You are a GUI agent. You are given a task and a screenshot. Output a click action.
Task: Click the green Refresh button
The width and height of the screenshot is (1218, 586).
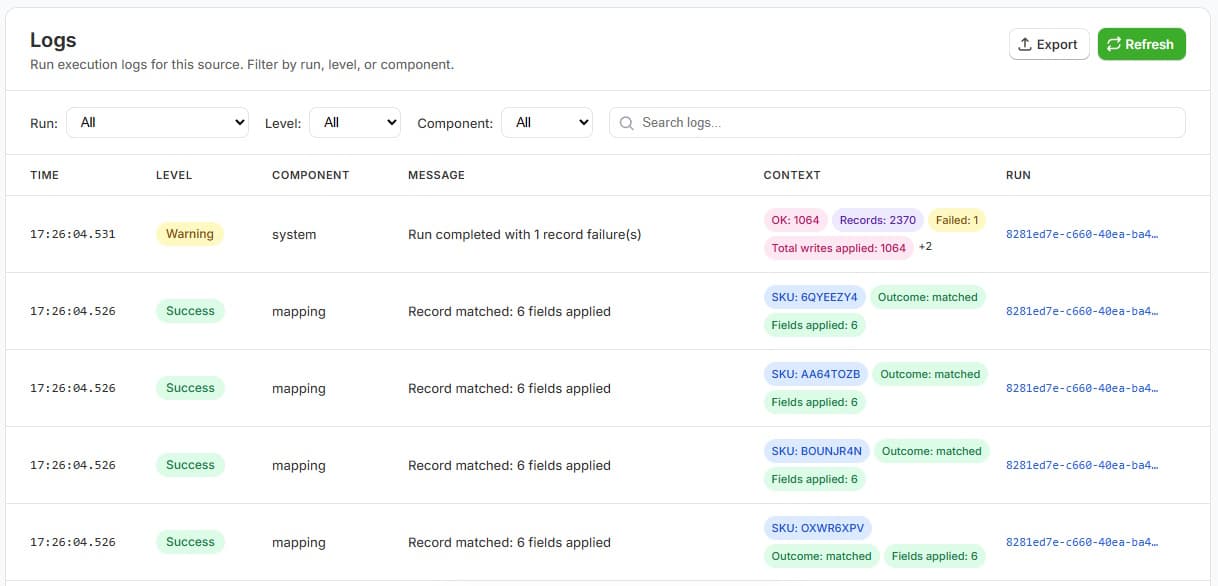pos(1141,44)
